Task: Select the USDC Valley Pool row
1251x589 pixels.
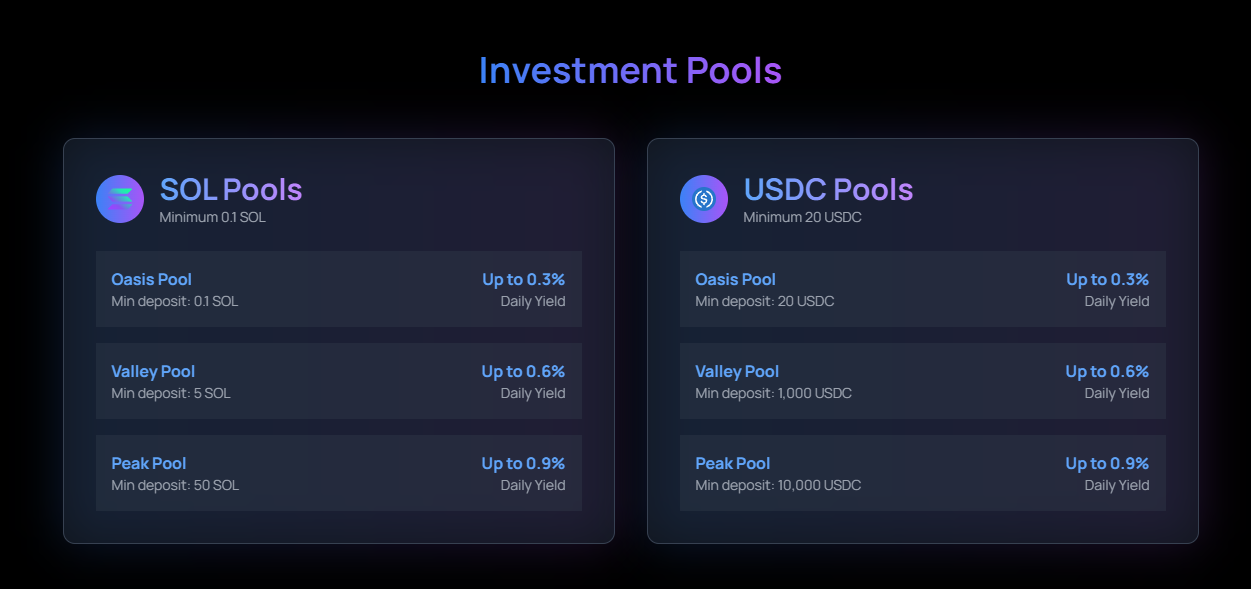Action: [x=923, y=381]
